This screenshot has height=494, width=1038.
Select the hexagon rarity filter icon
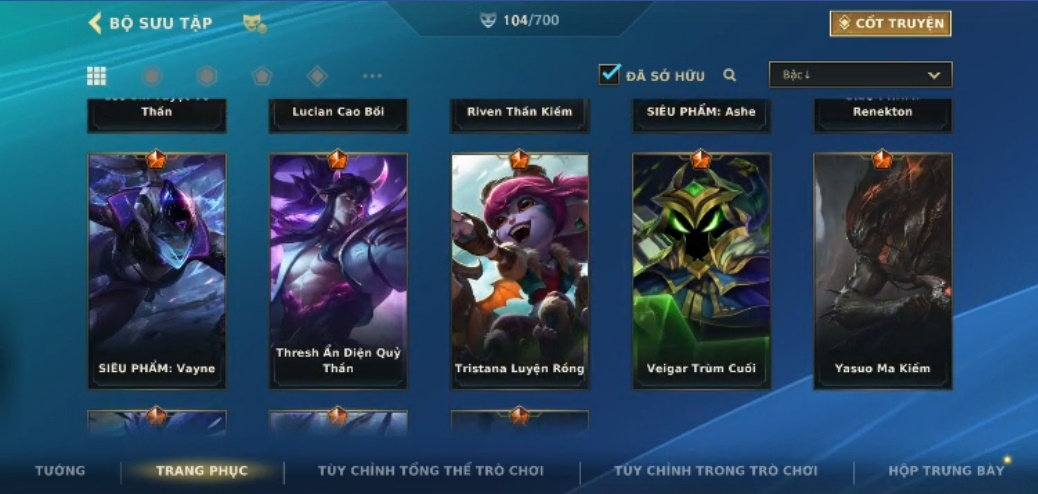(x=207, y=76)
